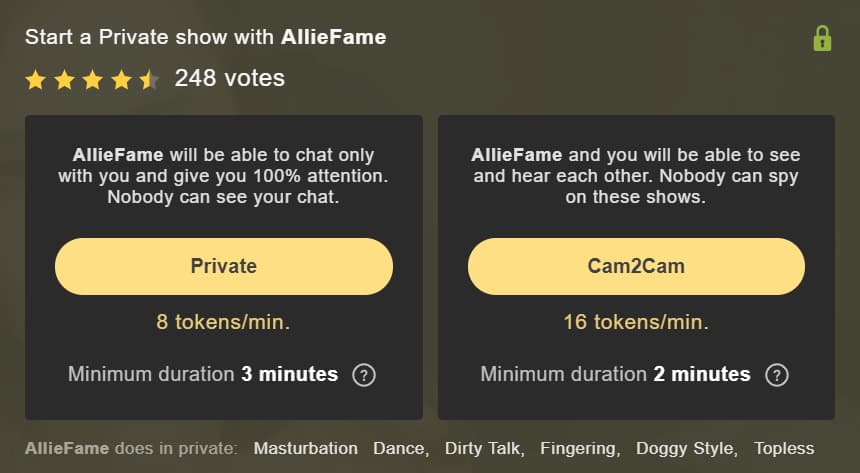Click the third rating star
Image resolution: width=860 pixels, height=473 pixels.
(x=93, y=80)
